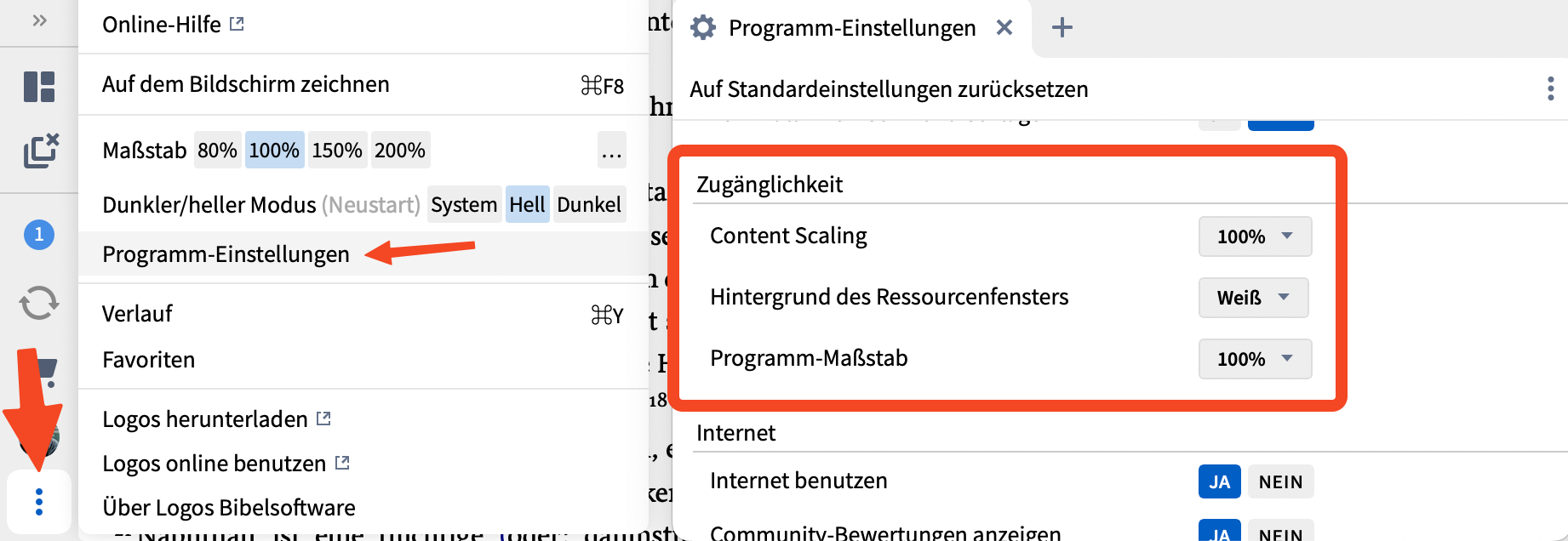Click the close all panels icon
Viewport: 1568px width, 541px height.
(x=40, y=151)
